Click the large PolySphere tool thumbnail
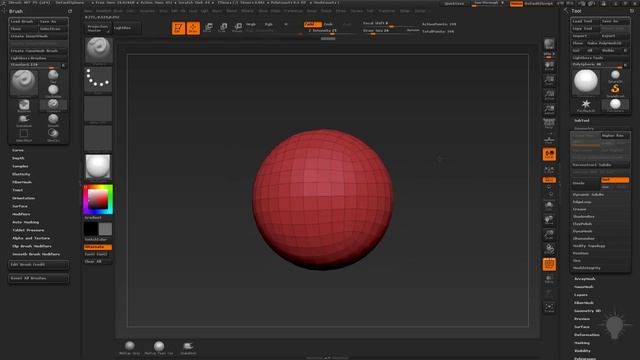This screenshot has width=640, height=360. [x=586, y=82]
